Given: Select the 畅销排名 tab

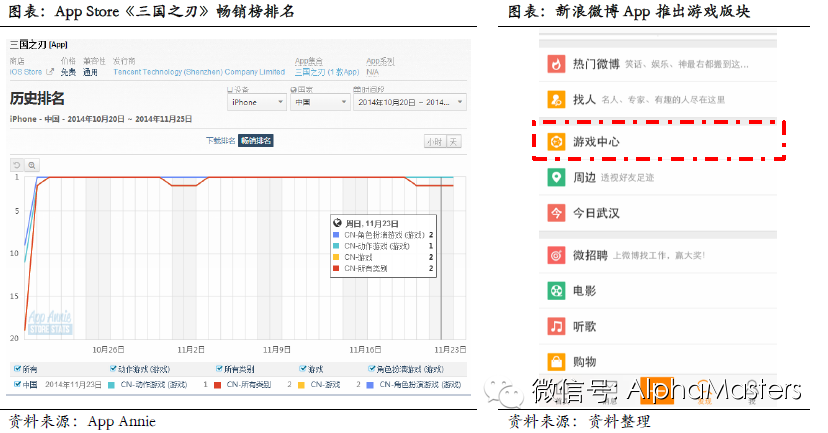Looking at the screenshot, I should click(256, 140).
